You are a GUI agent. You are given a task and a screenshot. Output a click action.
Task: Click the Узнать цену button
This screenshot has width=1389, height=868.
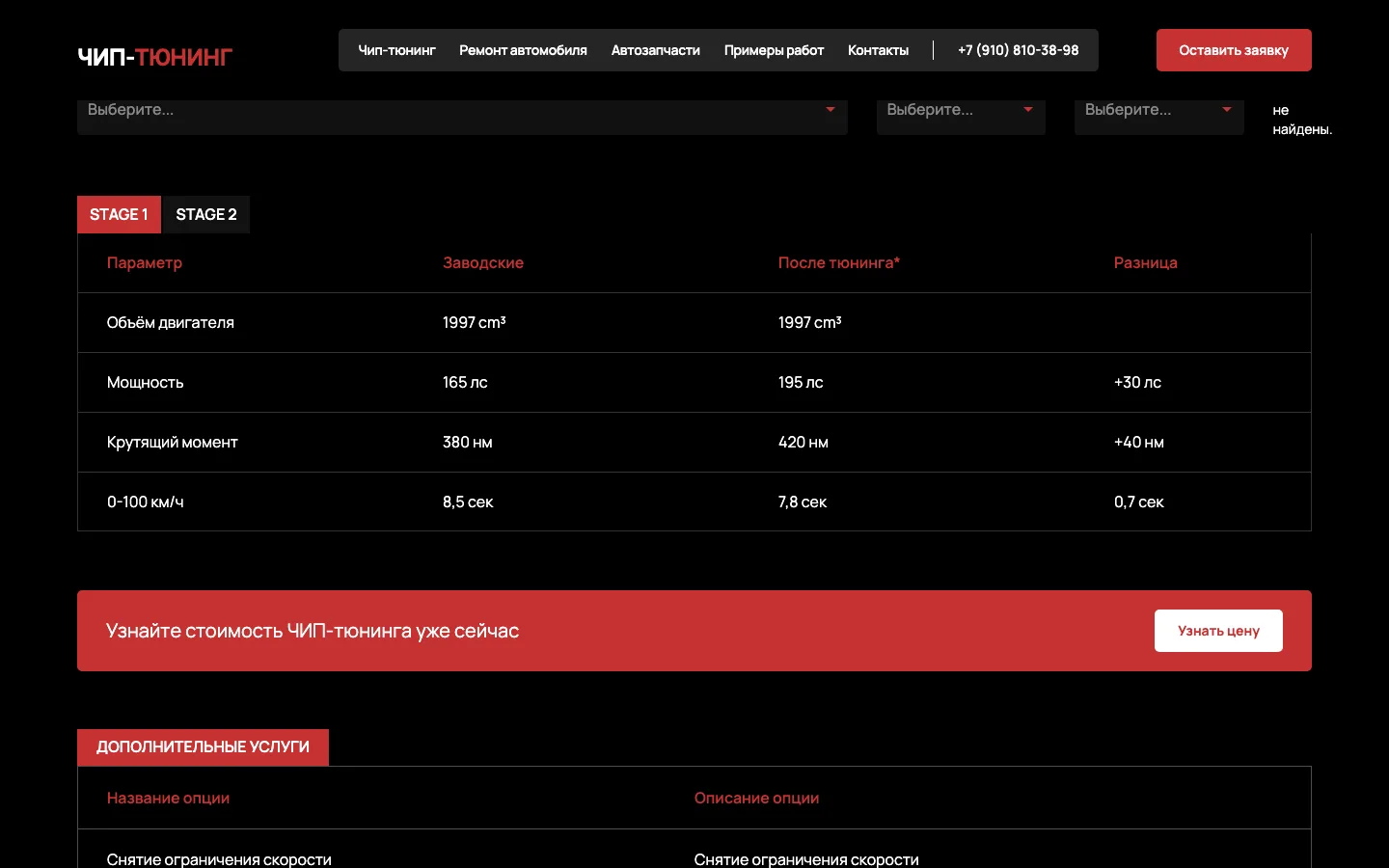[1218, 631]
